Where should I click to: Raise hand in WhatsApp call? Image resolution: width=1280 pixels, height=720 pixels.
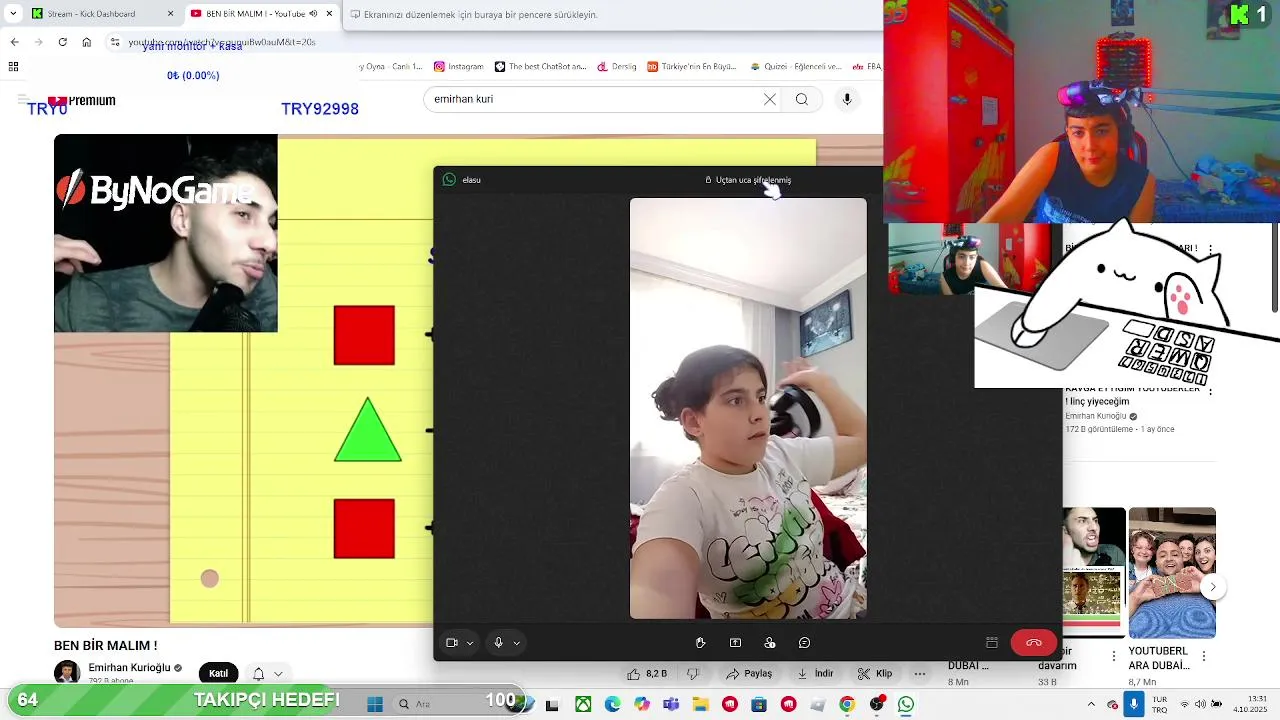(700, 643)
